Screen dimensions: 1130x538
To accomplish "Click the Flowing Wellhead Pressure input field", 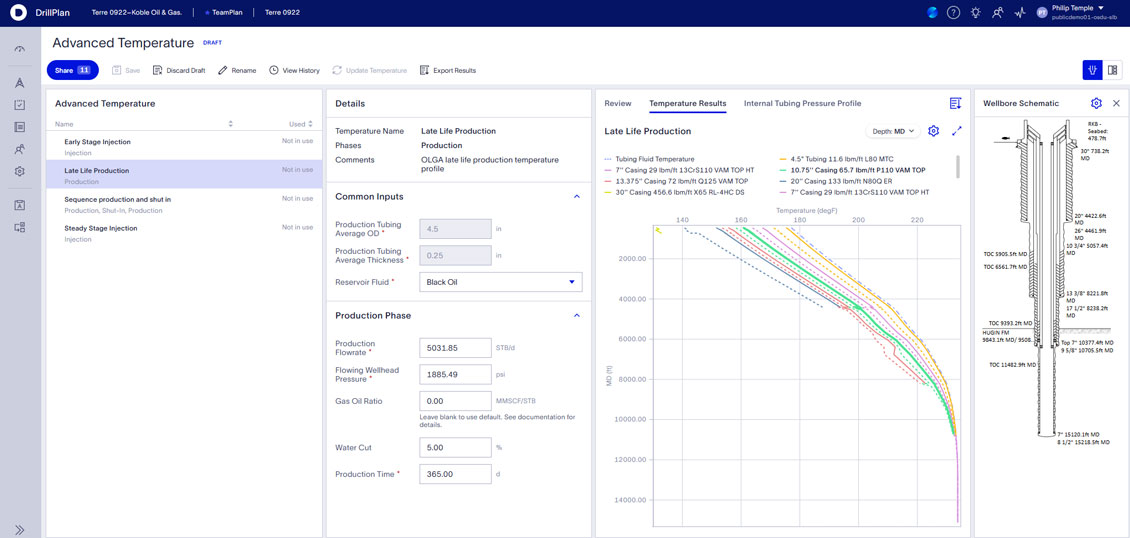I will (455, 375).
